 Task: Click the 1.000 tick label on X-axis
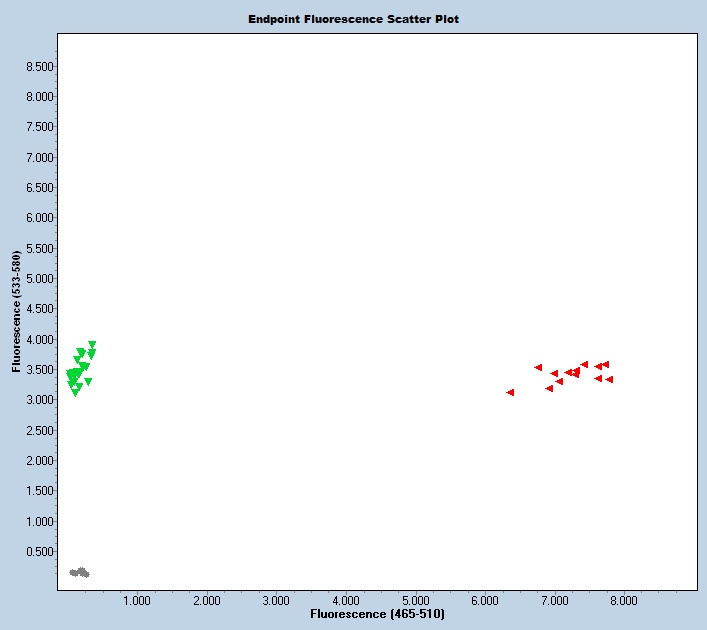(x=136, y=600)
